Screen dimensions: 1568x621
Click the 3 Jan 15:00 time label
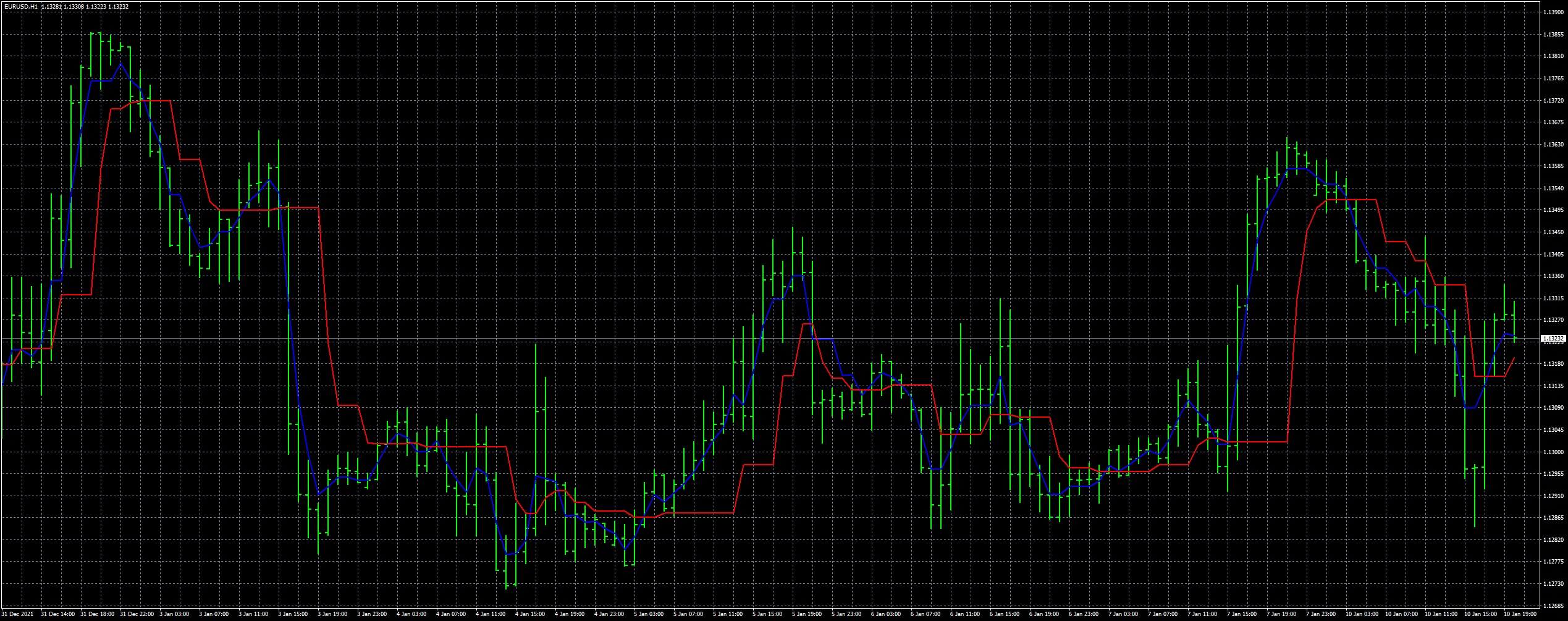293,614
